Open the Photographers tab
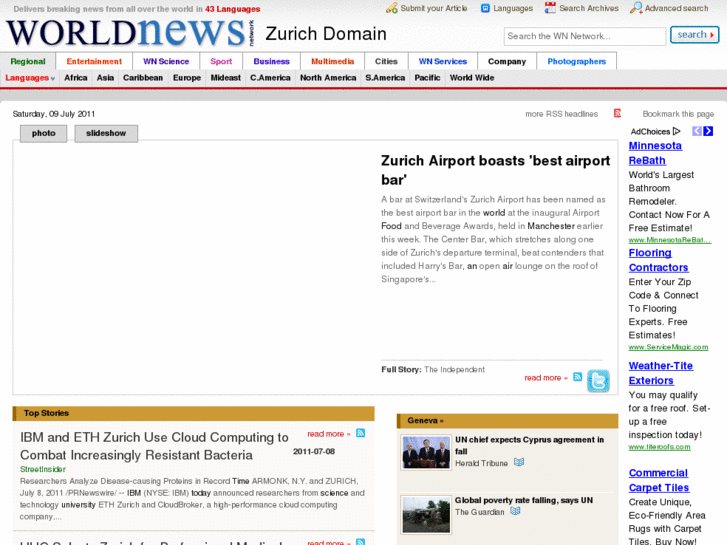This screenshot has width=727, height=545. [577, 61]
